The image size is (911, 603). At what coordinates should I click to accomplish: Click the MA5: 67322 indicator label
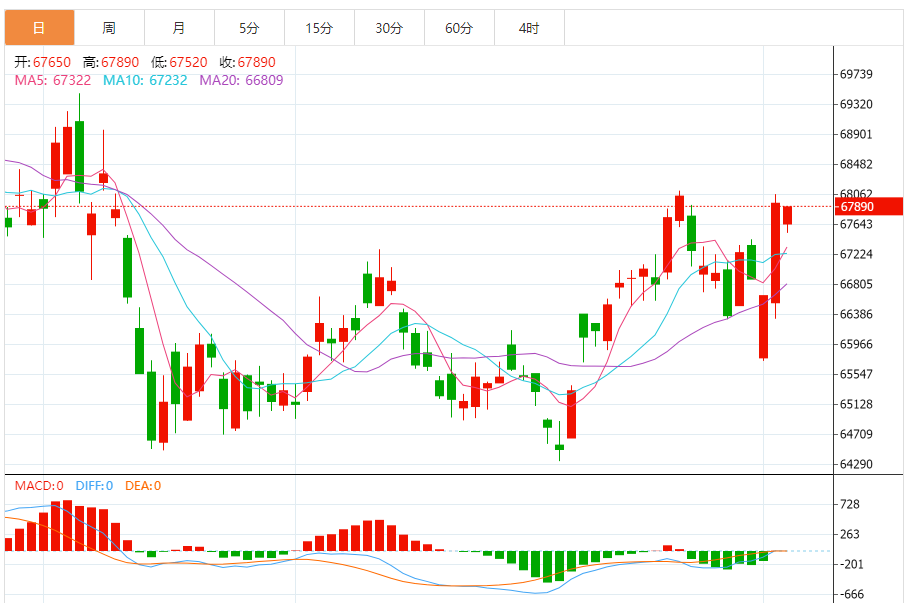pos(53,80)
